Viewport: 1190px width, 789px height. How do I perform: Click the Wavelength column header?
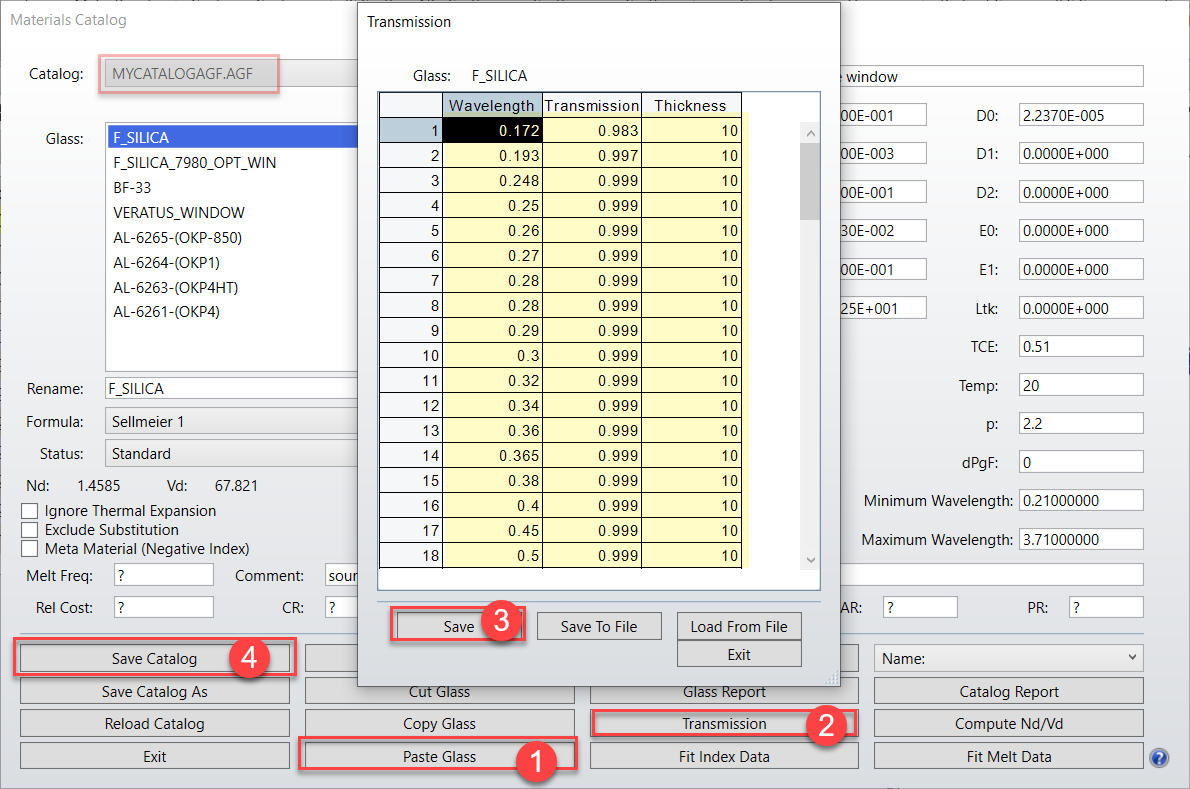(x=493, y=105)
